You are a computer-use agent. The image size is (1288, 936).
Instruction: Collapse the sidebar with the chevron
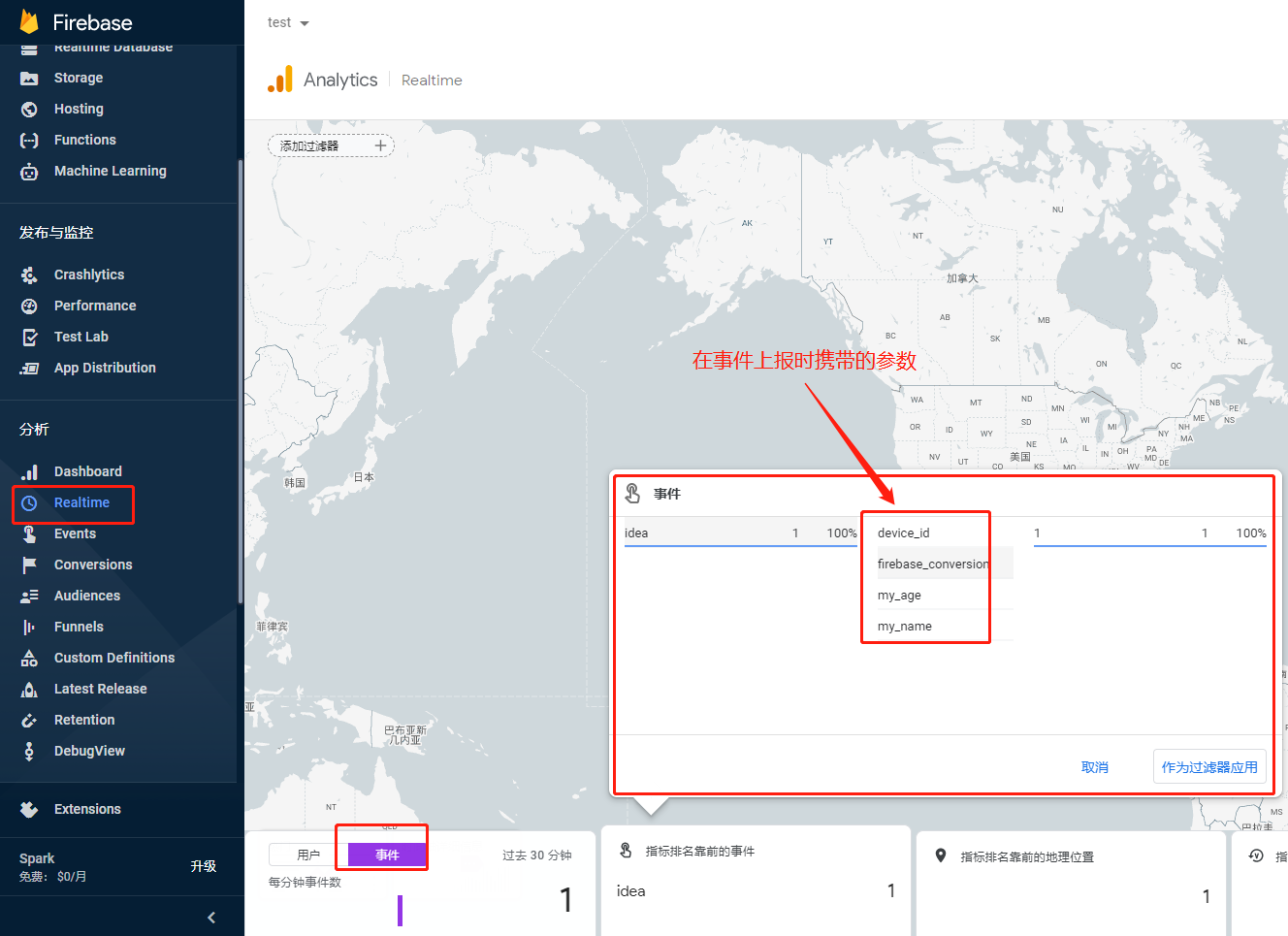pyautogui.click(x=211, y=918)
